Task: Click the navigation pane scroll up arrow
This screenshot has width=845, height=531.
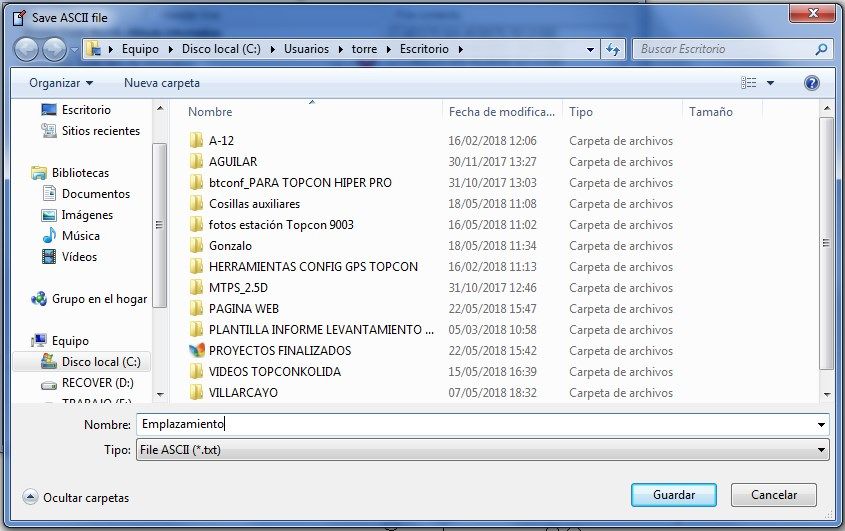Action: click(160, 108)
